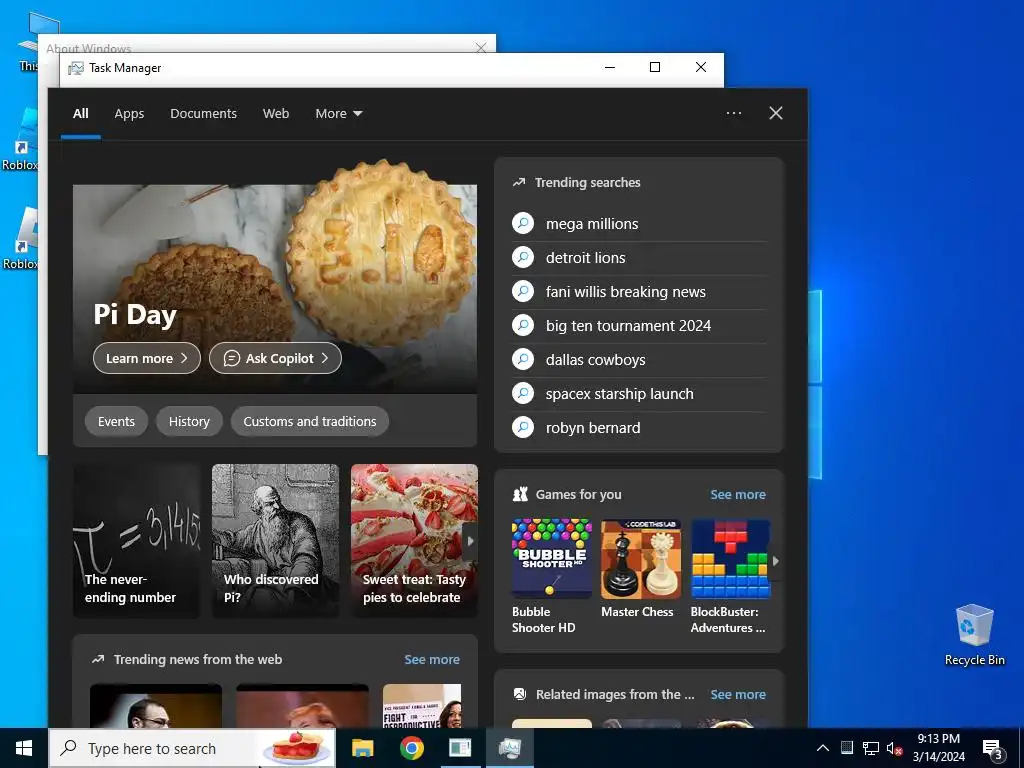Click About Windows taskbar icon
Screen dimensions: 1024x768
[x=460, y=748]
